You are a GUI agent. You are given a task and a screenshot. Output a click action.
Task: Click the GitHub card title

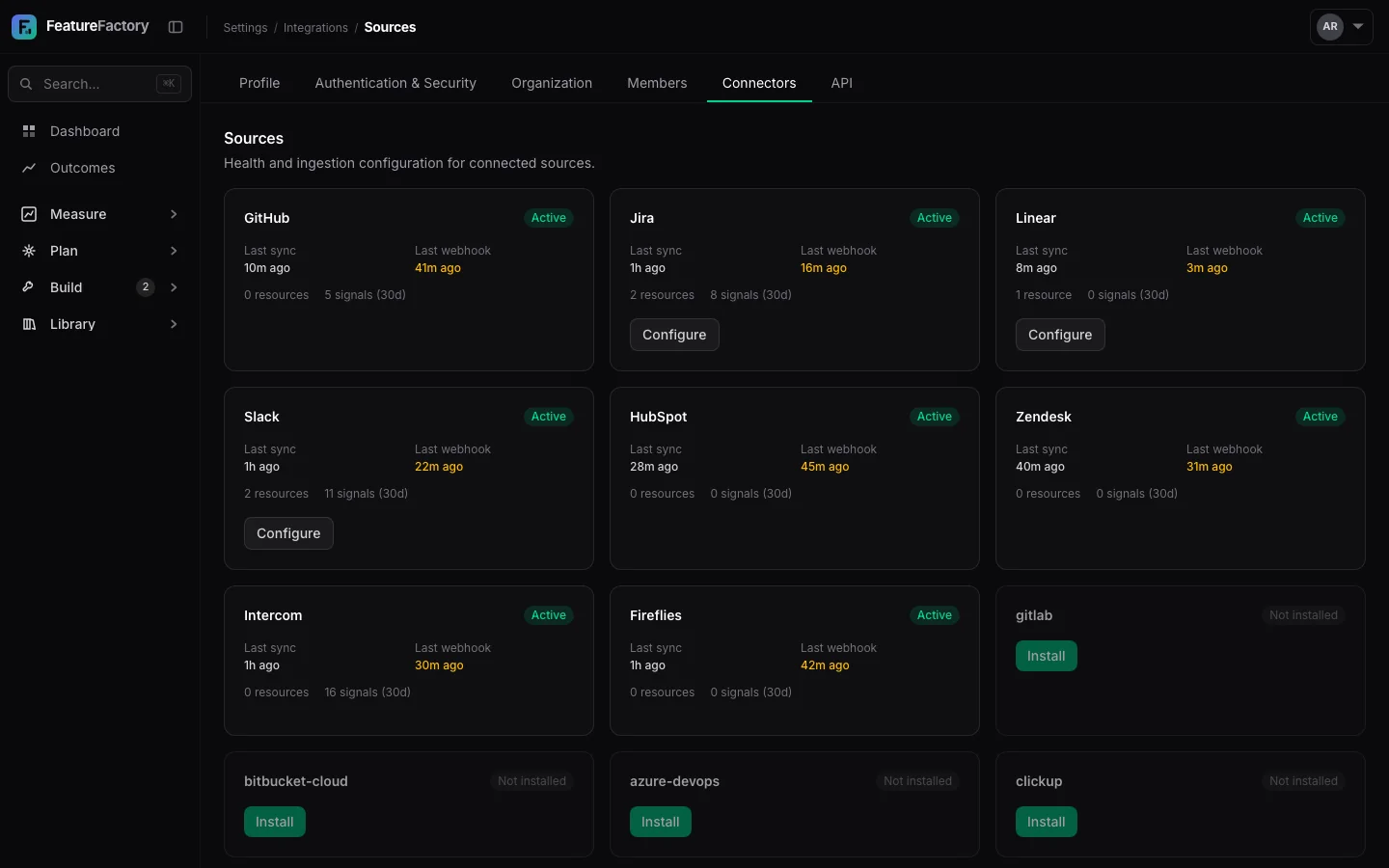coord(267,218)
